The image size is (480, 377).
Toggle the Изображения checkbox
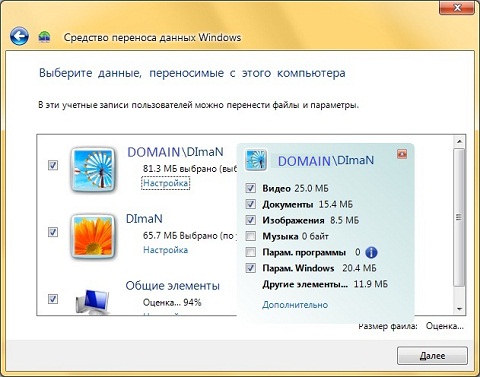pyautogui.click(x=251, y=220)
